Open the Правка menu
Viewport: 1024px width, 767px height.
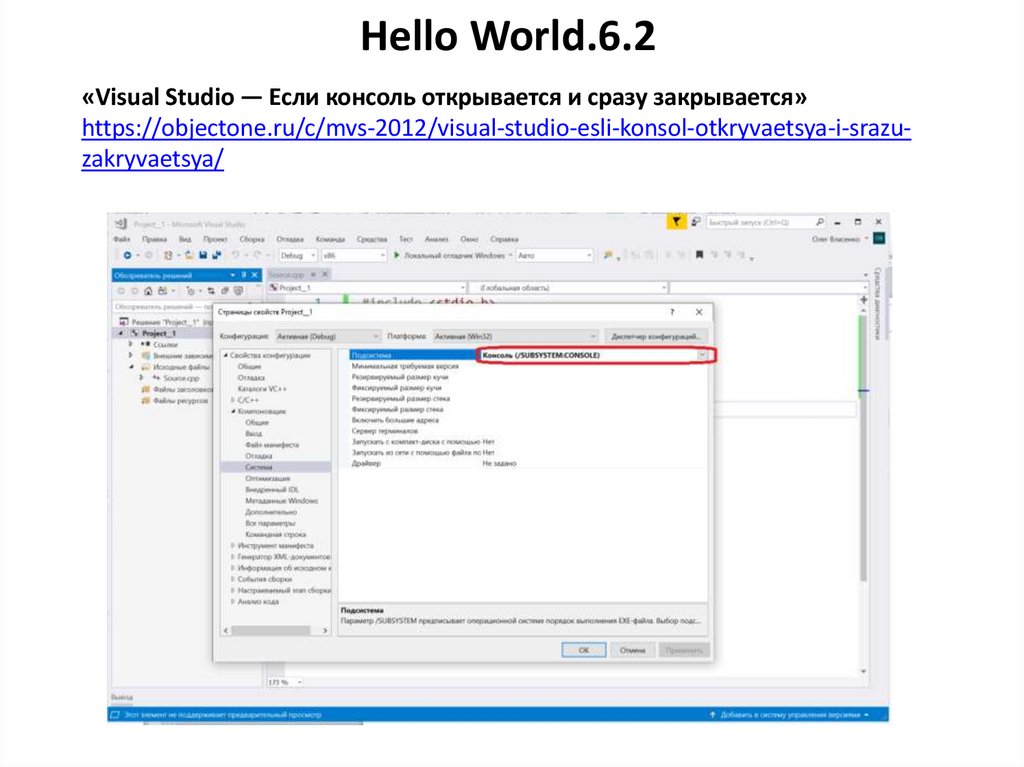click(155, 239)
